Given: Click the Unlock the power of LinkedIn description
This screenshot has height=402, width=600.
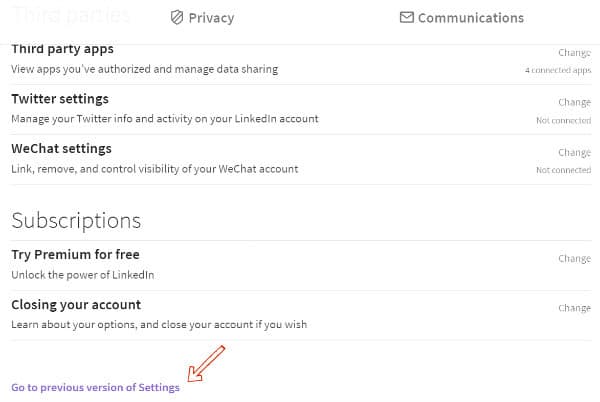Looking at the screenshot, I should click(83, 275).
